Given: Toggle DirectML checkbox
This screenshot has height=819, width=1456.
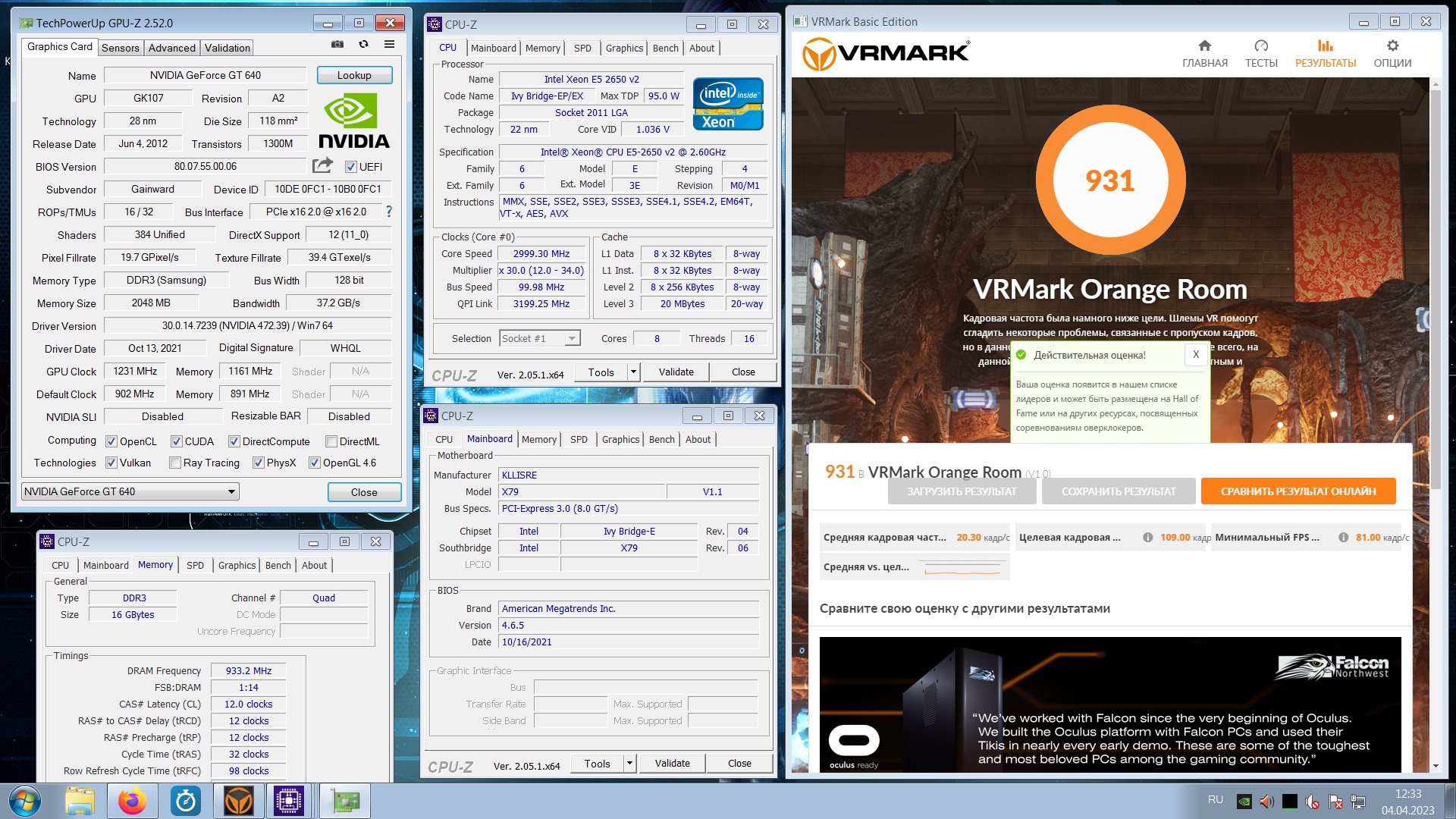Looking at the screenshot, I should point(331,441).
